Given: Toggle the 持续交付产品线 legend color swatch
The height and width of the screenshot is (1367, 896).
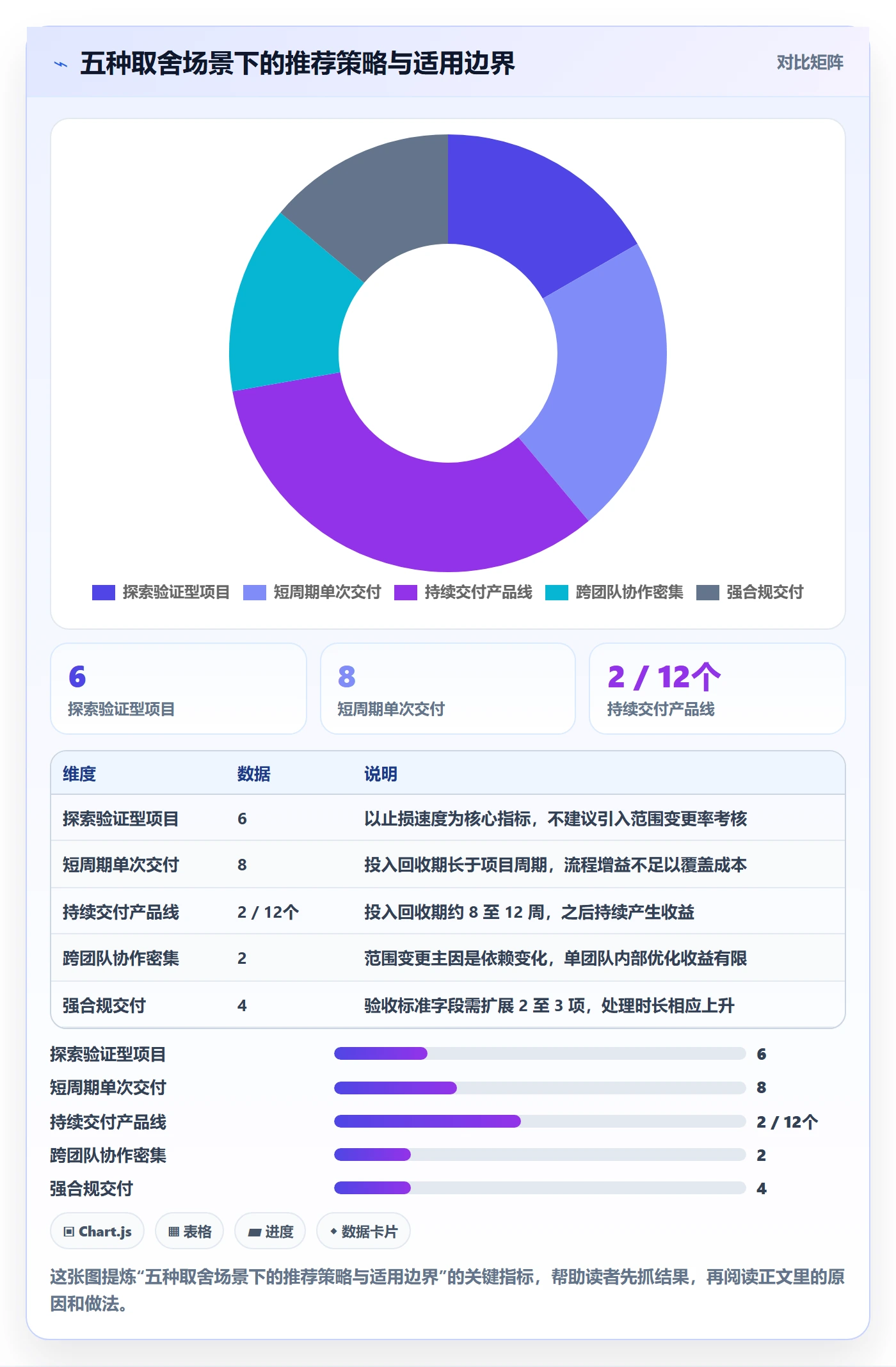Looking at the screenshot, I should pos(406,593).
